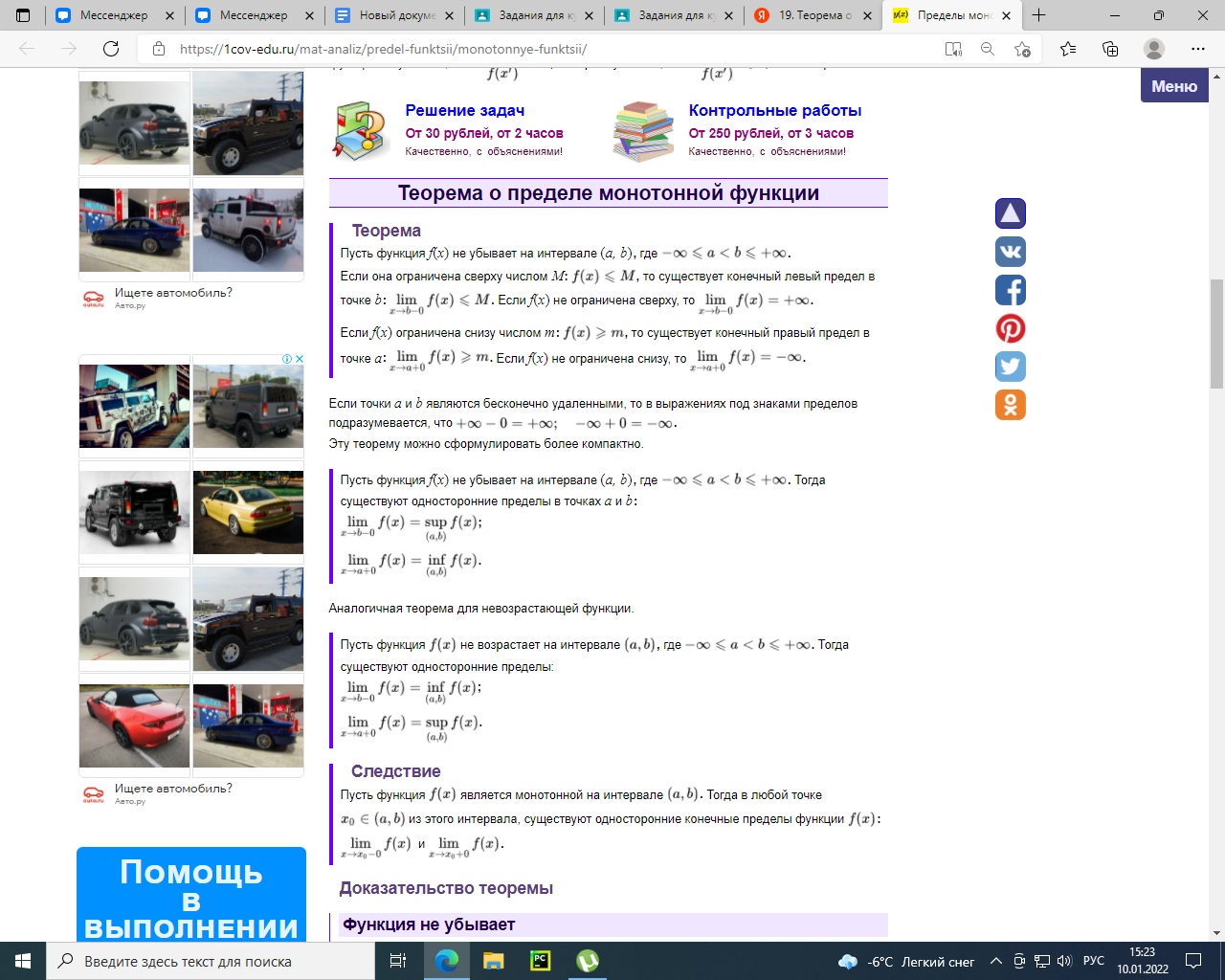Click the user profile avatar

pyautogui.click(x=1154, y=49)
